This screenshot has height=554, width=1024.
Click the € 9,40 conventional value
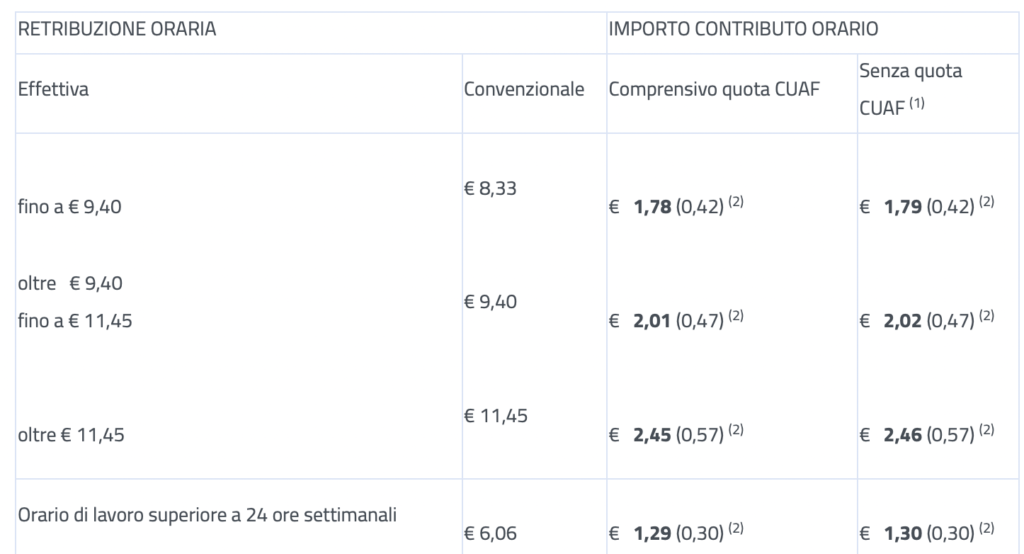coord(490,301)
